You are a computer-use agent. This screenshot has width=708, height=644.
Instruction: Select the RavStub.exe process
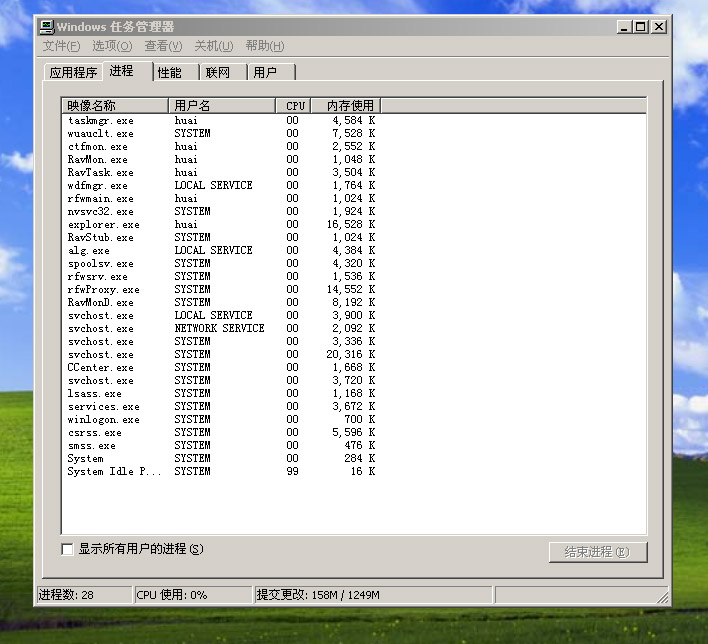click(221, 238)
